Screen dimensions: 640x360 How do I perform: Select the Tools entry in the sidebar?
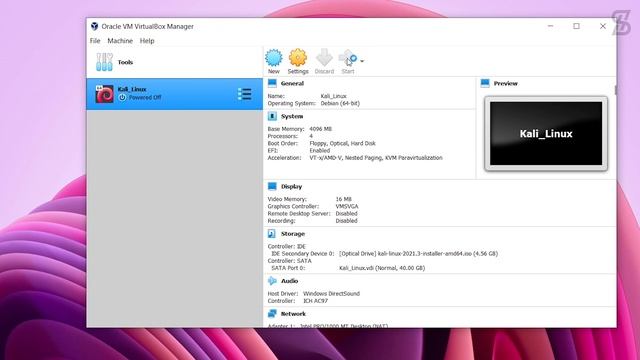174,62
